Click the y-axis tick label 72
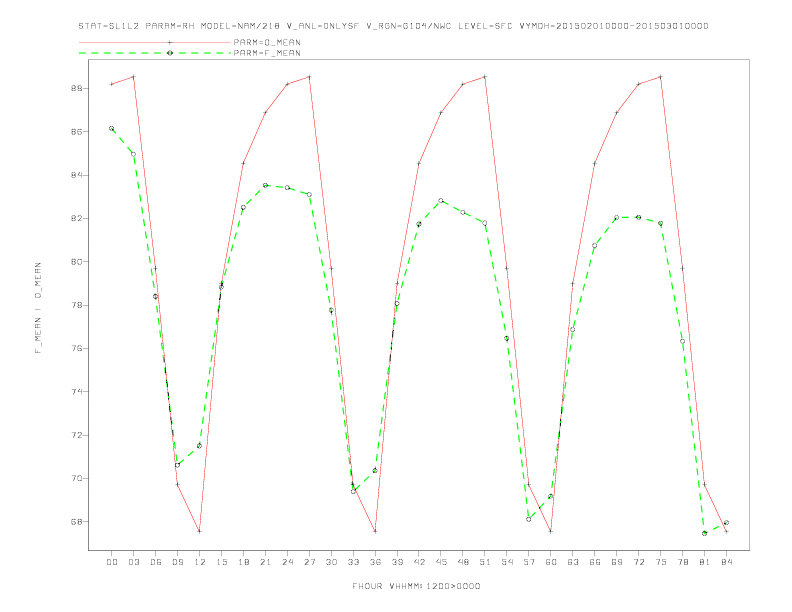The width and height of the screenshot is (792, 612). (x=78, y=435)
